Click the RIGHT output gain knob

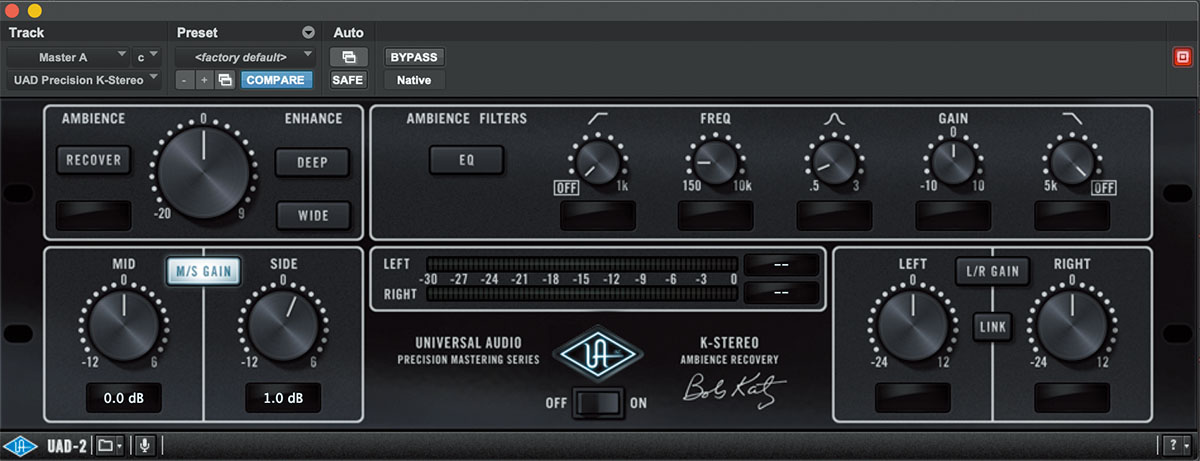pos(1072,327)
